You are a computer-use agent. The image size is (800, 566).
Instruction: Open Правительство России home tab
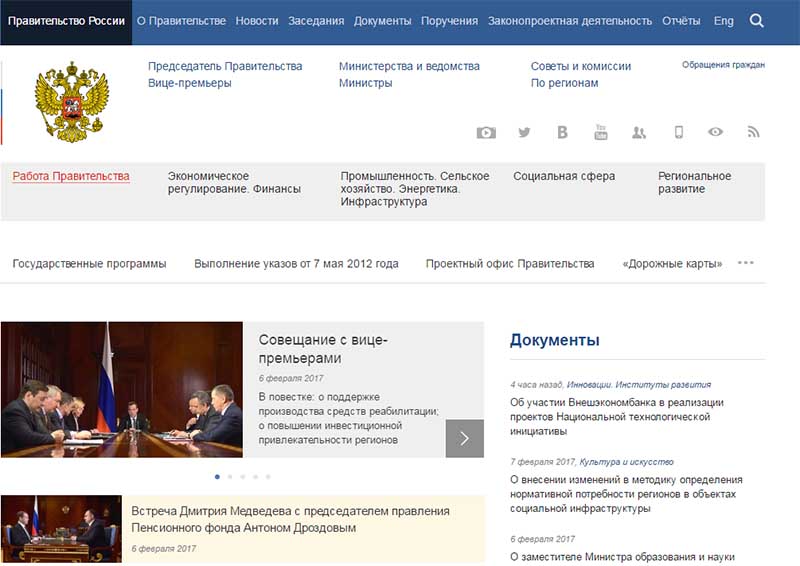pyautogui.click(x=66, y=21)
